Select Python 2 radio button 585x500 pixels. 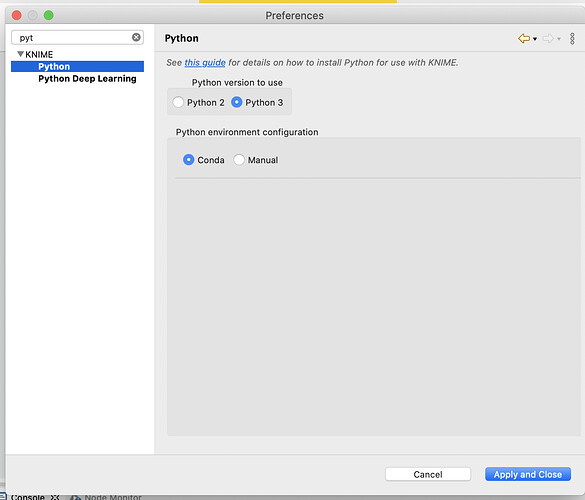click(178, 102)
